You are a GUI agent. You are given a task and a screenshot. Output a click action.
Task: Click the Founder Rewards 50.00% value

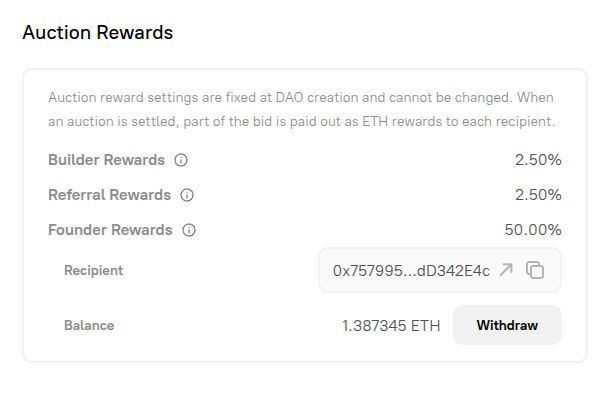tap(533, 230)
